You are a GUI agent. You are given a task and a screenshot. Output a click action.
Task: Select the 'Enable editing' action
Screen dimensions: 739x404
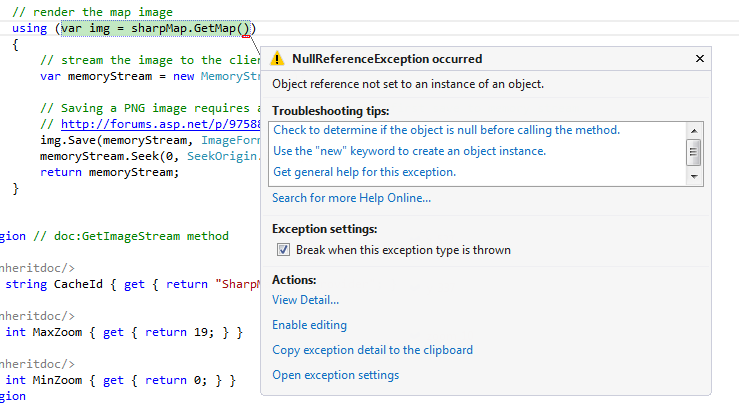click(x=309, y=325)
